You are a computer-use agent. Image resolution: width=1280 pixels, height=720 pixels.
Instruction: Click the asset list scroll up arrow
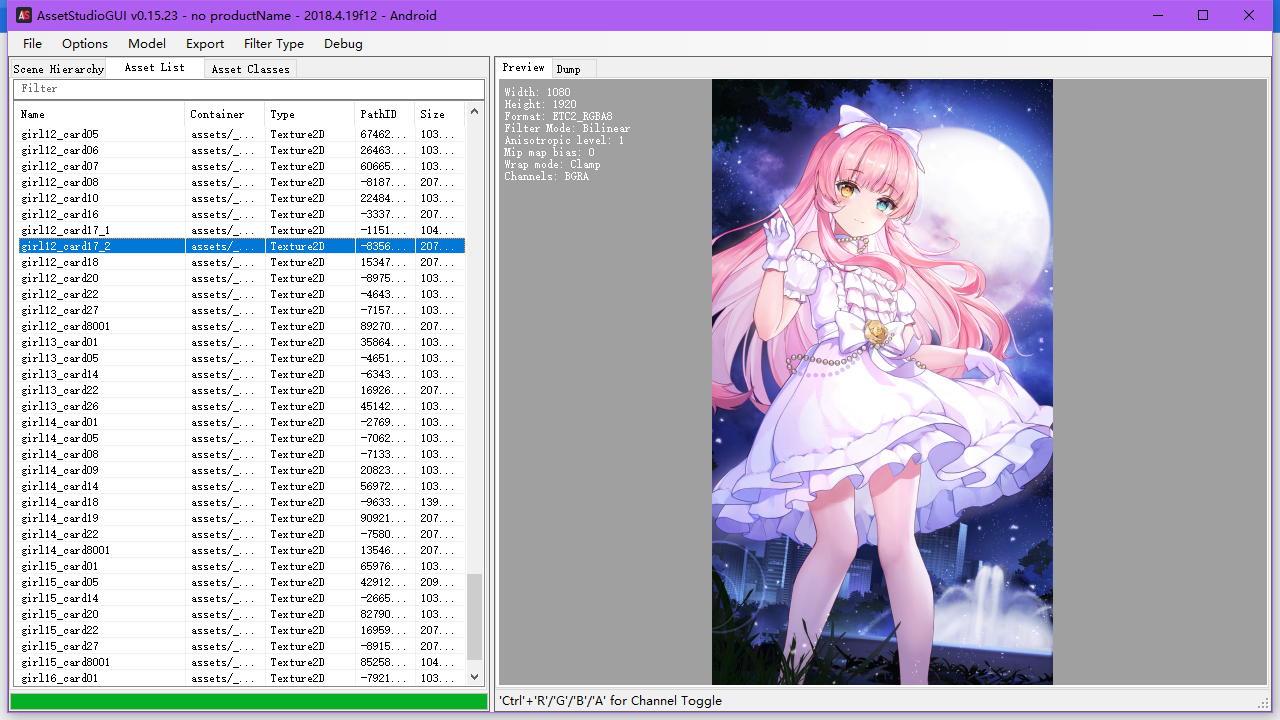(475, 111)
